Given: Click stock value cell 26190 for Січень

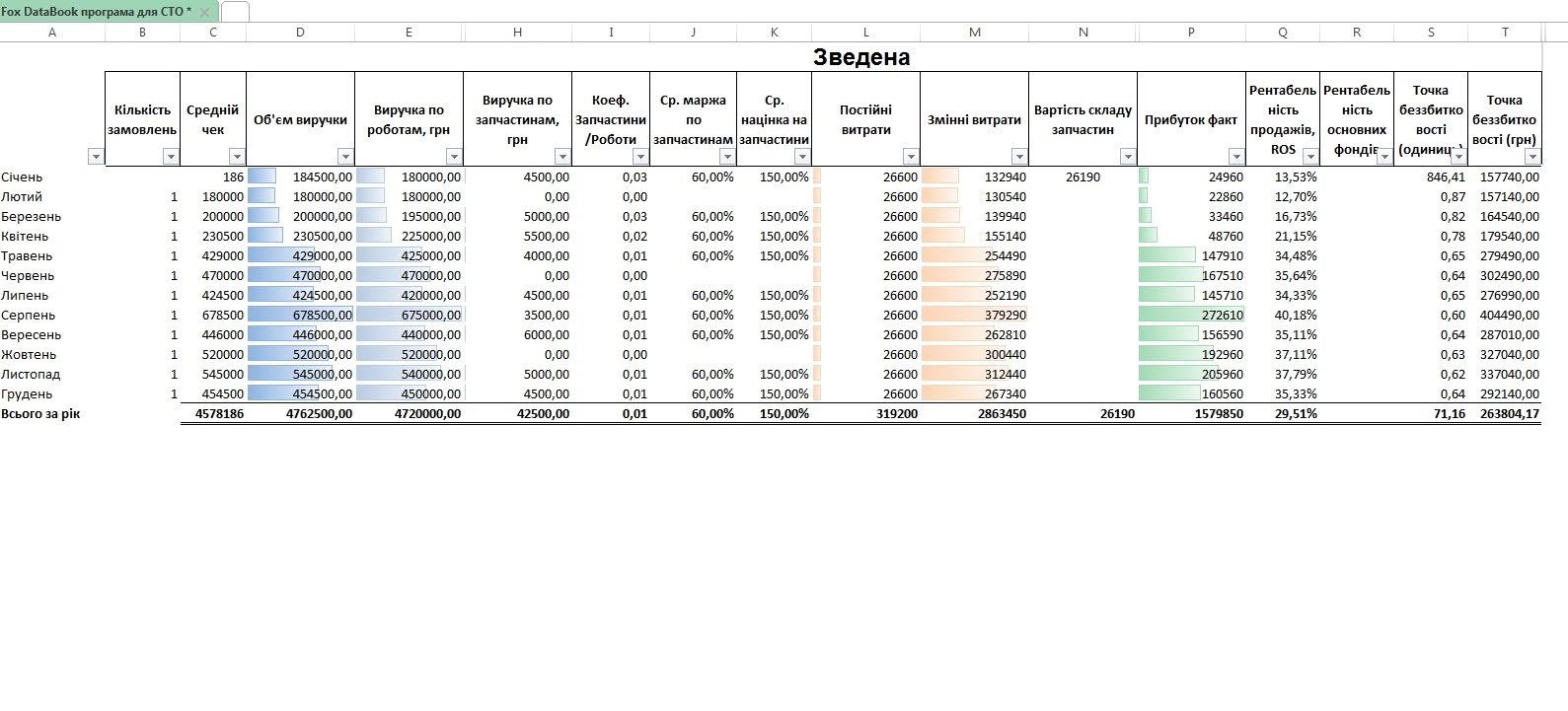Looking at the screenshot, I should (1083, 178).
